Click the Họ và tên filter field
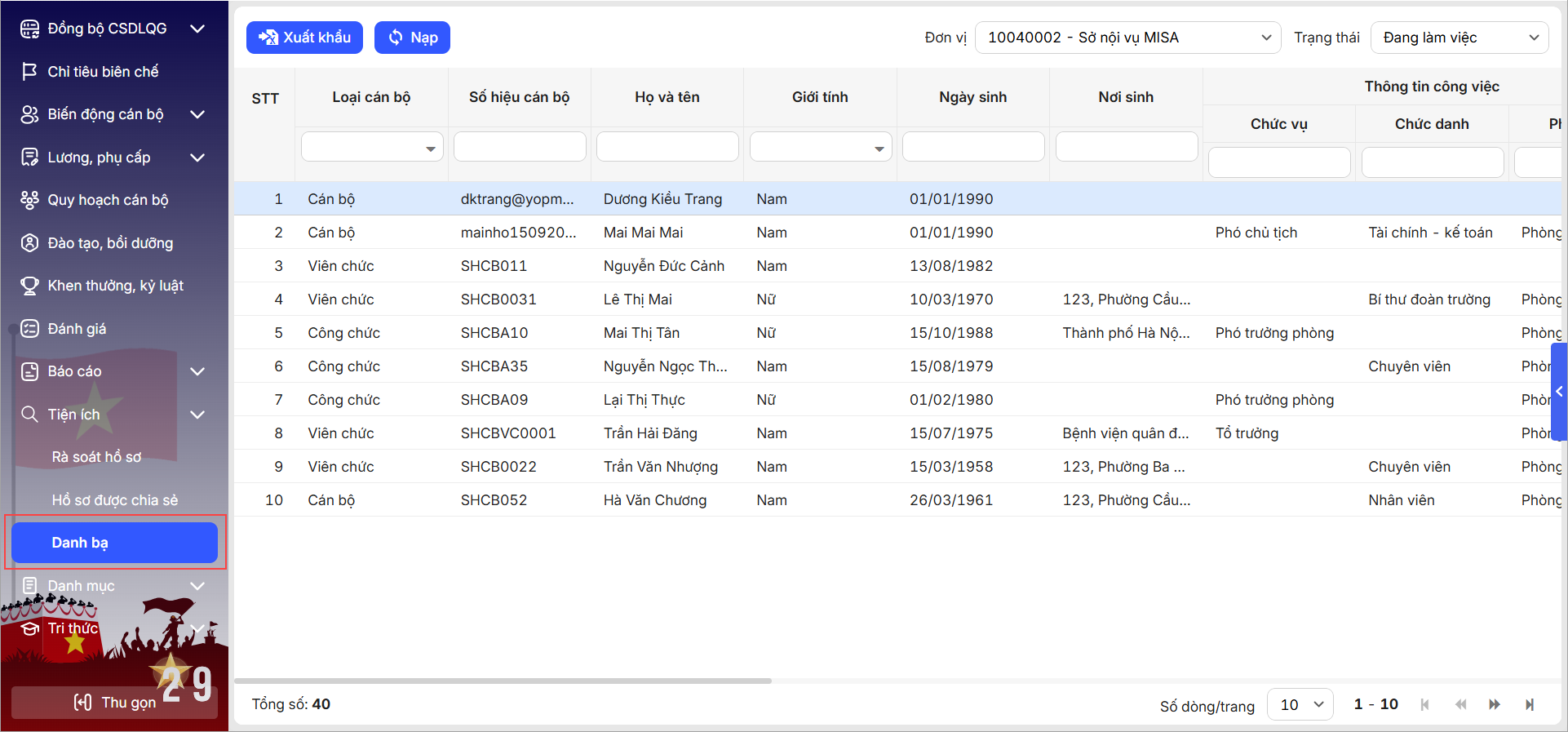The width and height of the screenshot is (1568, 732). [x=667, y=147]
